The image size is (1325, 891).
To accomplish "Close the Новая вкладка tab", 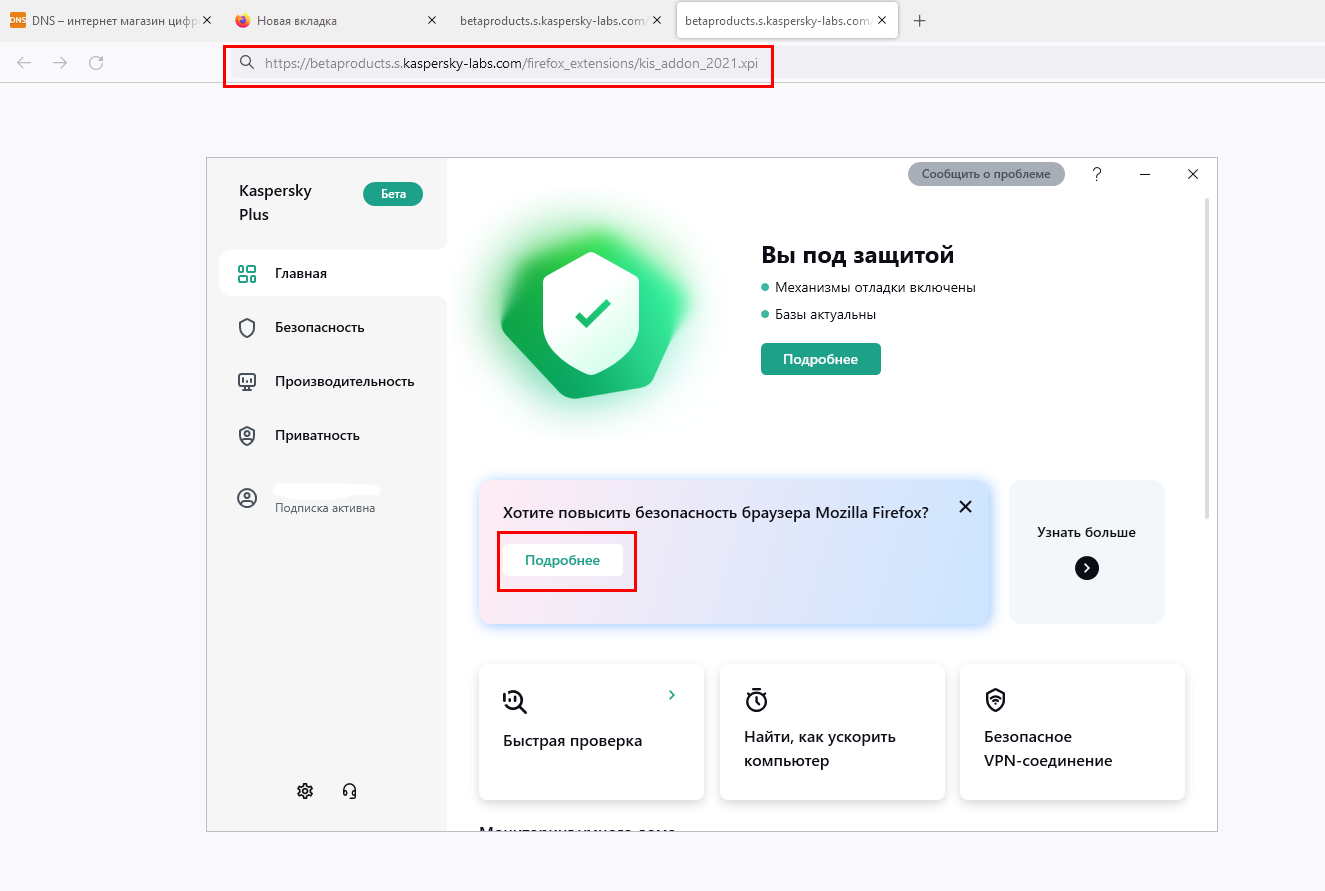I will point(432,20).
